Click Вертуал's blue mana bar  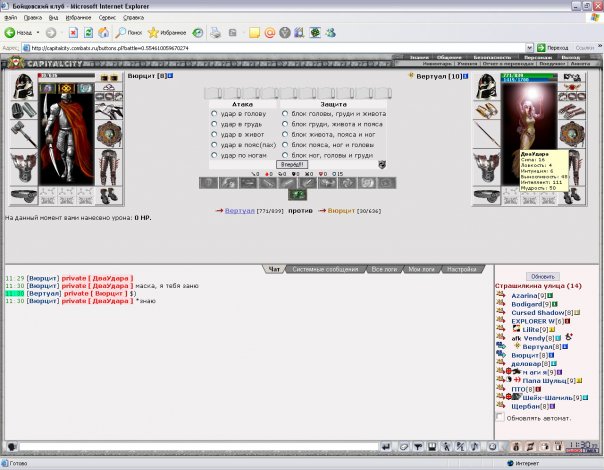[529, 80]
